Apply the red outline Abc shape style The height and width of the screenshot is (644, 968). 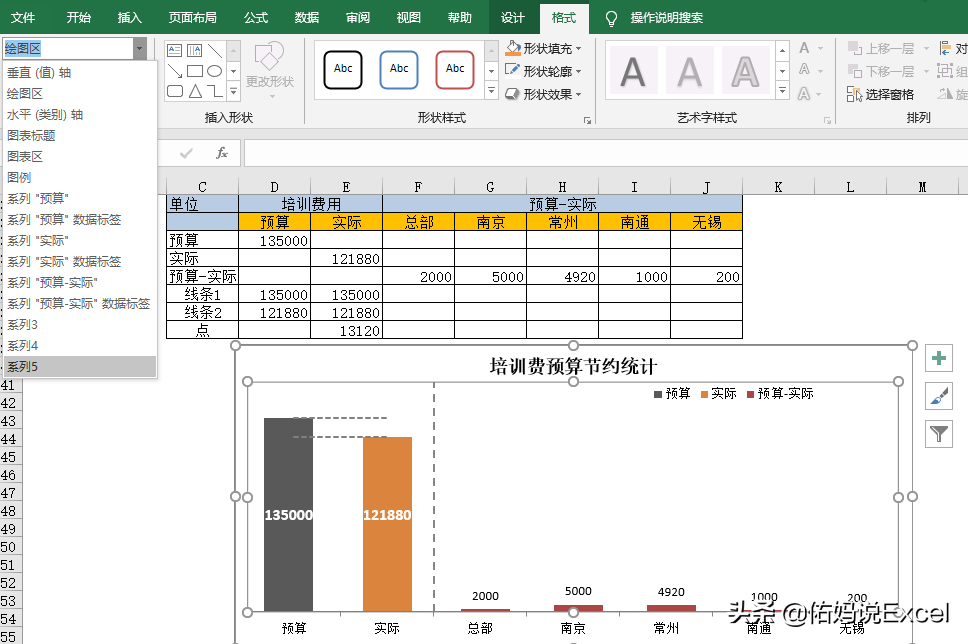pos(455,69)
